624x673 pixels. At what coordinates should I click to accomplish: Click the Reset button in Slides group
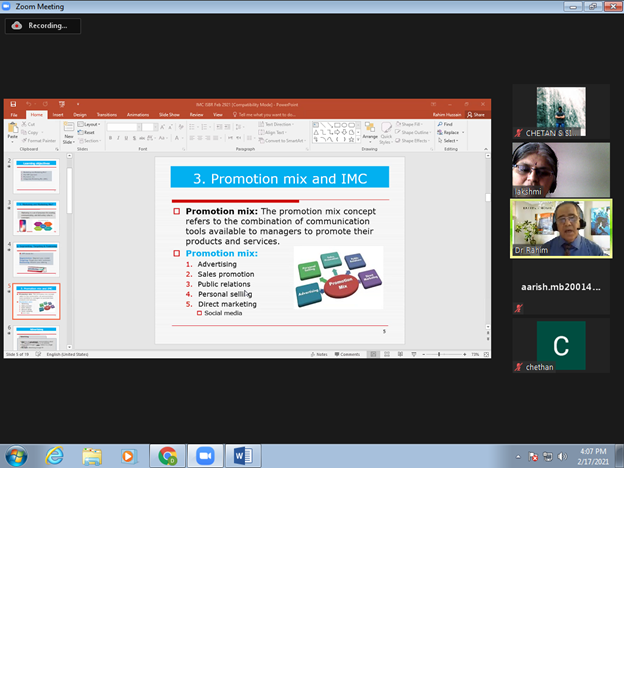(x=88, y=132)
